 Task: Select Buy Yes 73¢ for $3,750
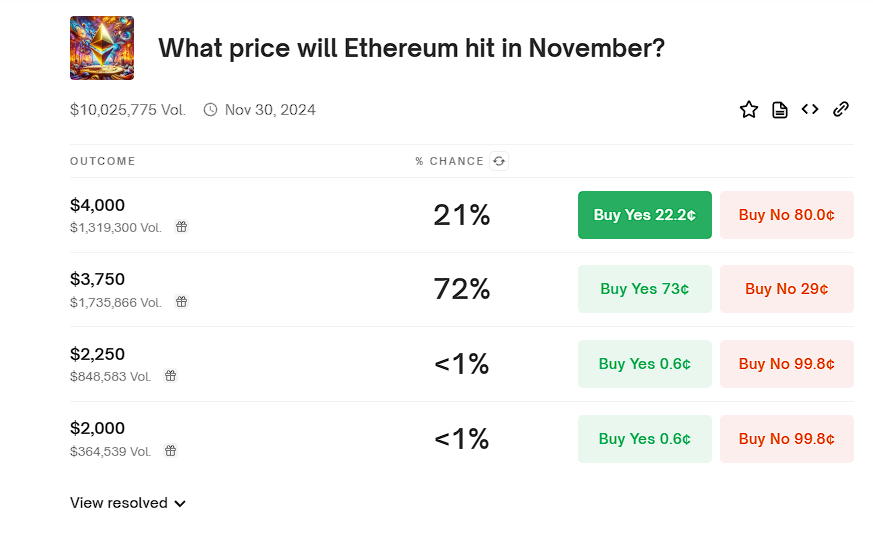coord(644,289)
